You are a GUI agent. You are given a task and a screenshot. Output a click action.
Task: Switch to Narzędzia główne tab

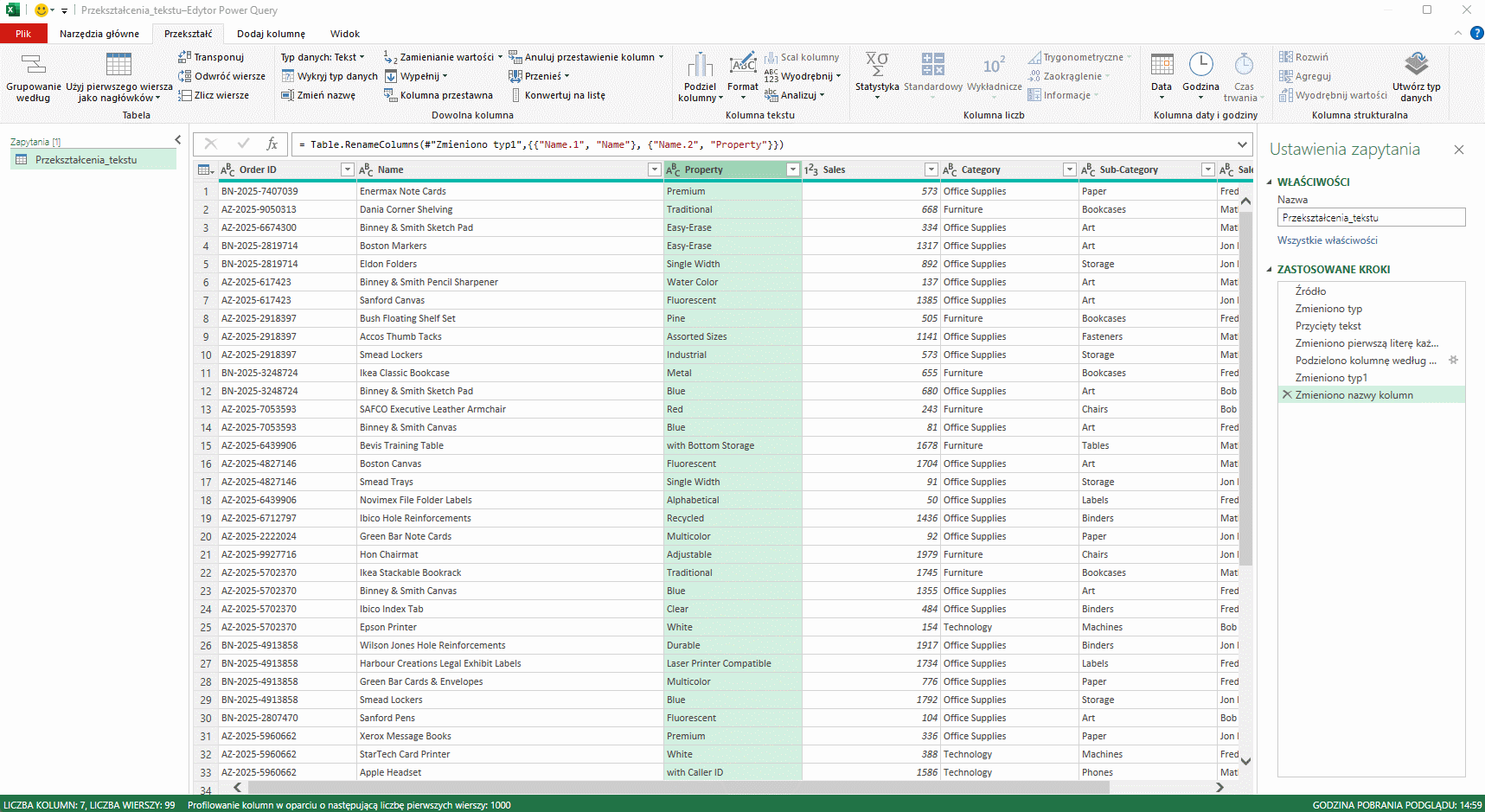(99, 34)
